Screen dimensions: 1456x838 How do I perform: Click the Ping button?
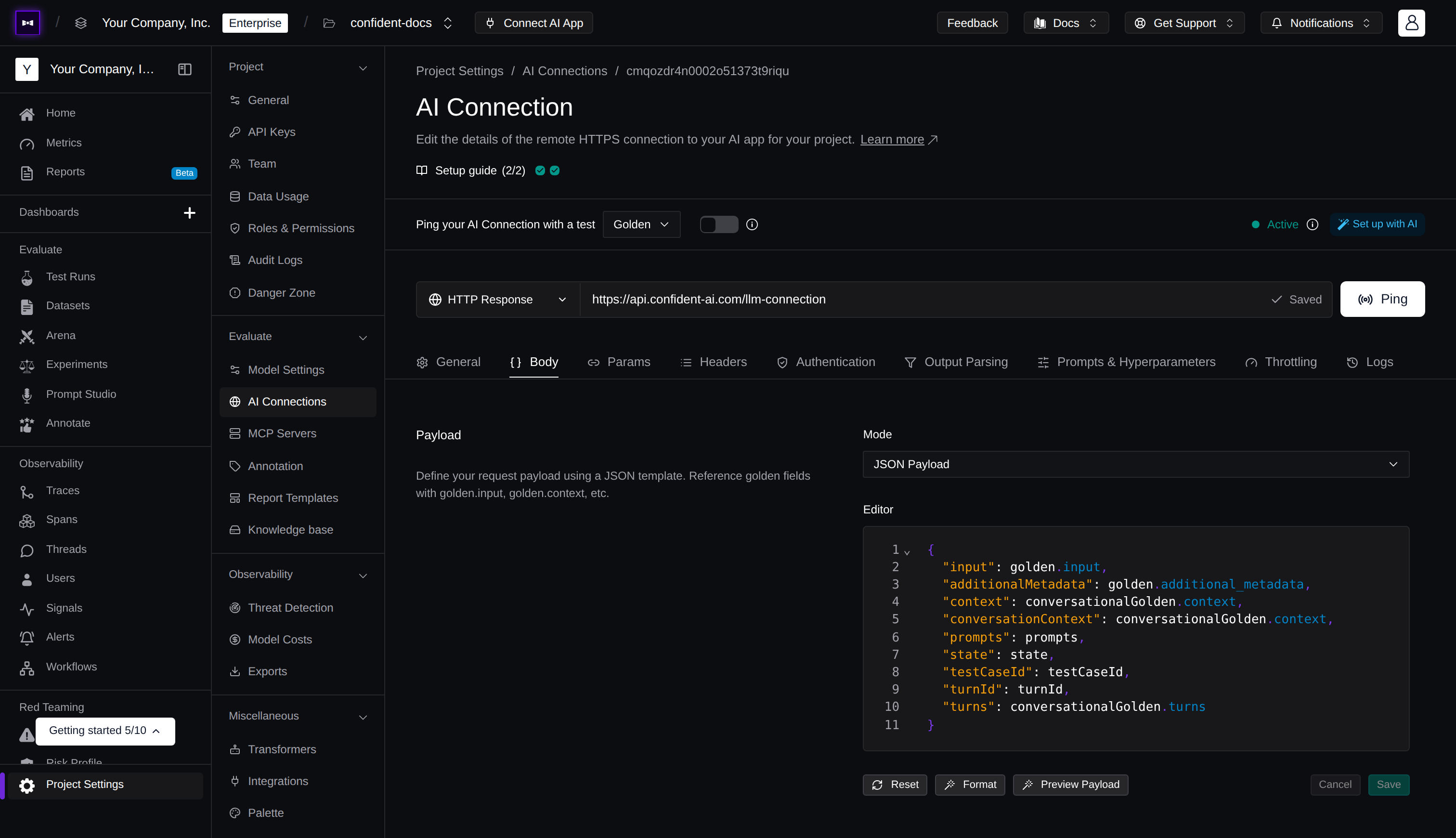[x=1382, y=299]
